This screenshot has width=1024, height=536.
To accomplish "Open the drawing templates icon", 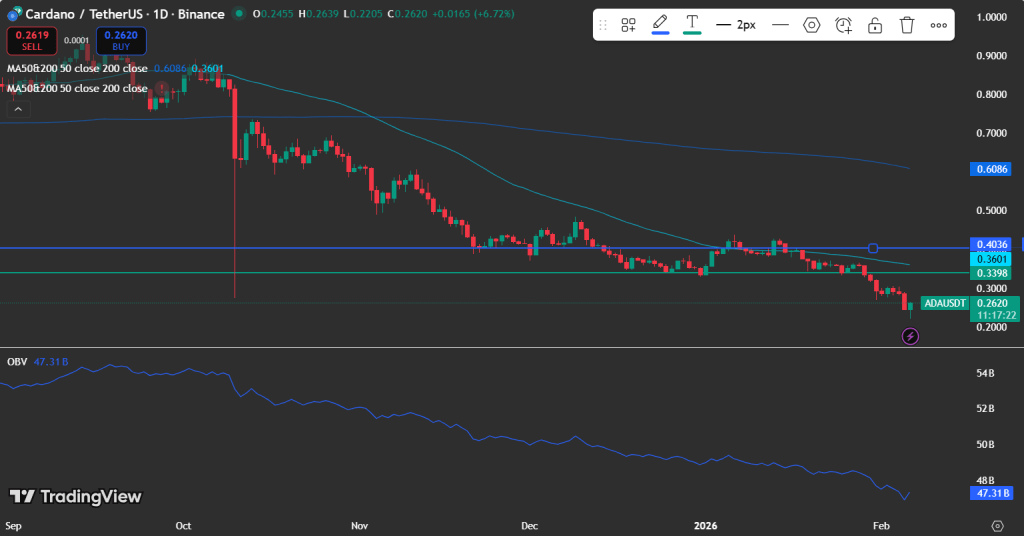I will tap(628, 25).
